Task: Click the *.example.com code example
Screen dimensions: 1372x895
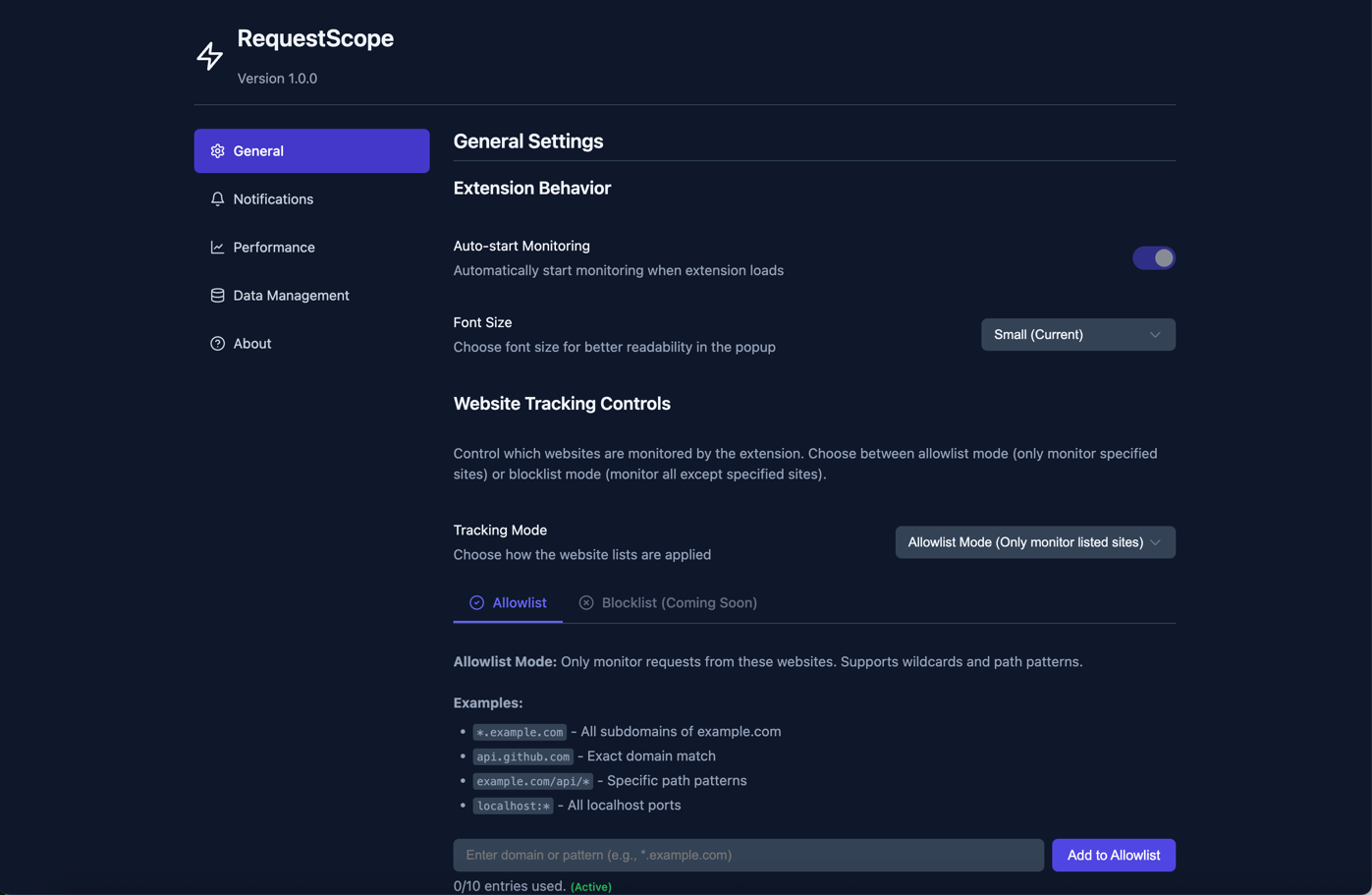Action: pyautogui.click(x=520, y=732)
